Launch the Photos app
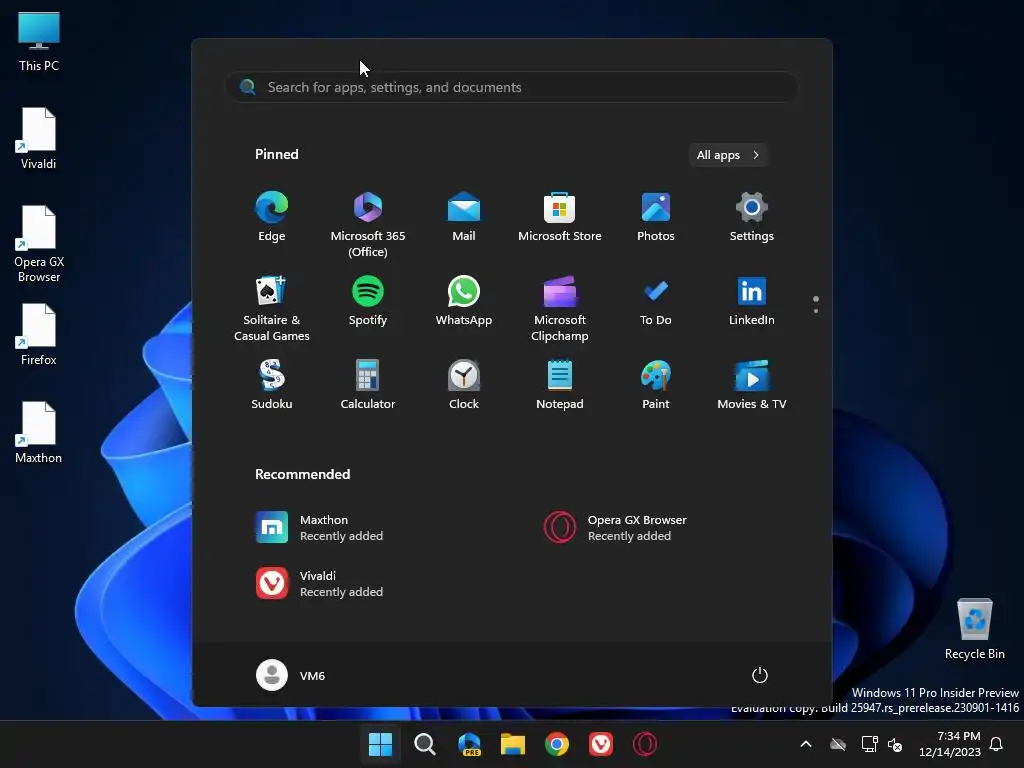The height and width of the screenshot is (768, 1024). (656, 217)
